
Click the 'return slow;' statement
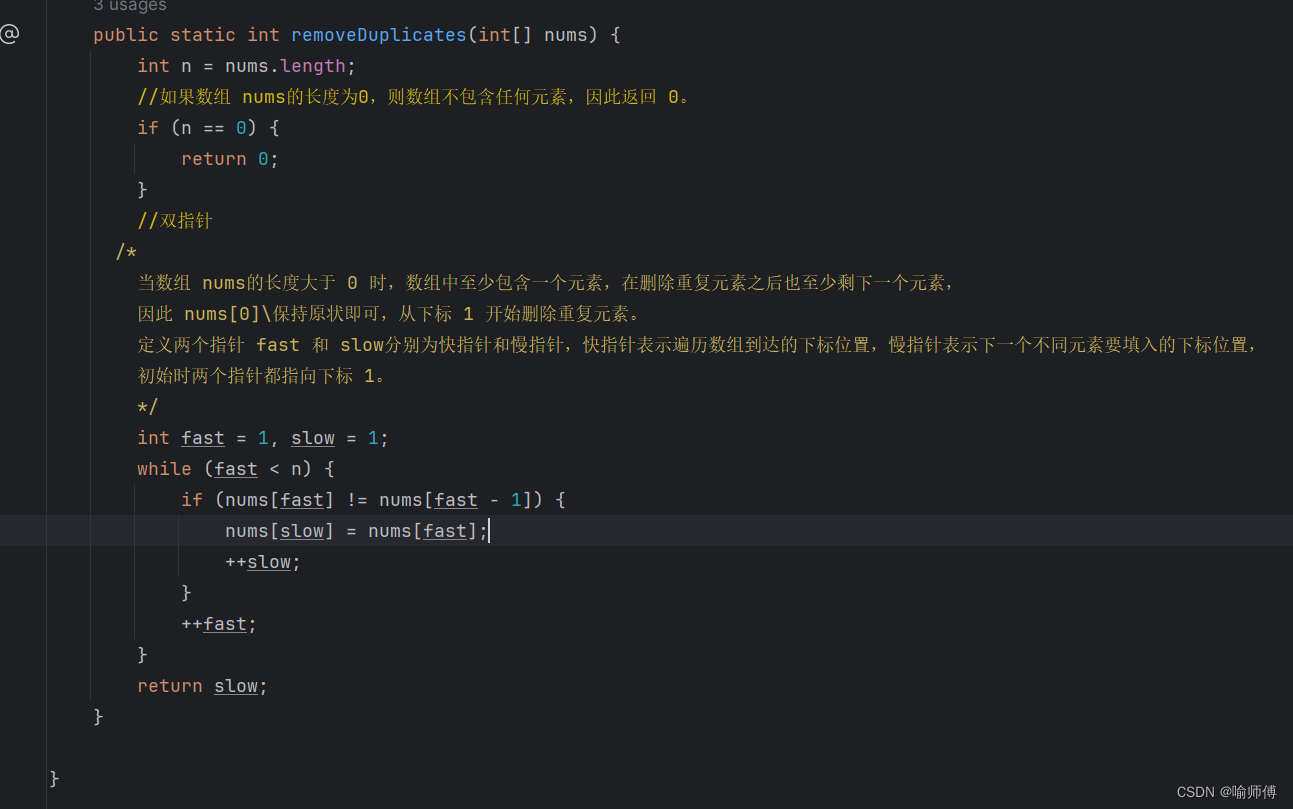tap(203, 686)
